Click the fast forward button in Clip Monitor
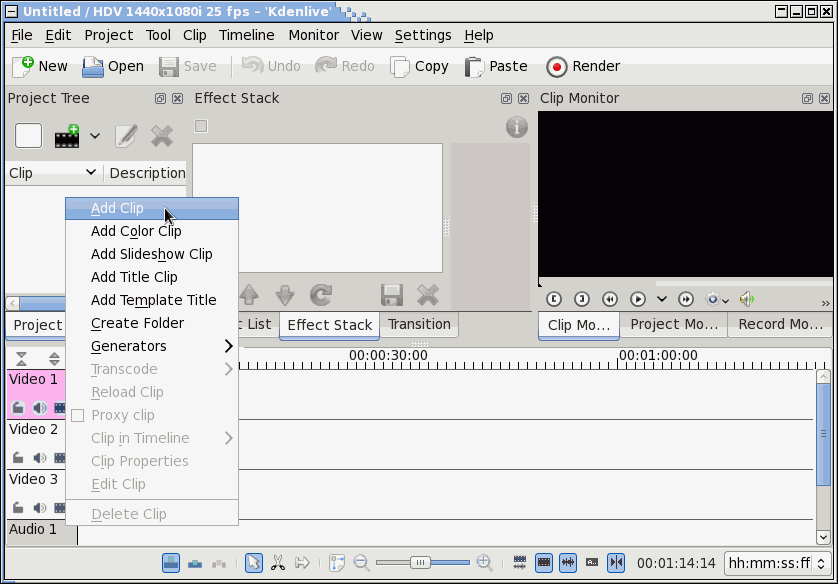The width and height of the screenshot is (838, 584). (686, 299)
